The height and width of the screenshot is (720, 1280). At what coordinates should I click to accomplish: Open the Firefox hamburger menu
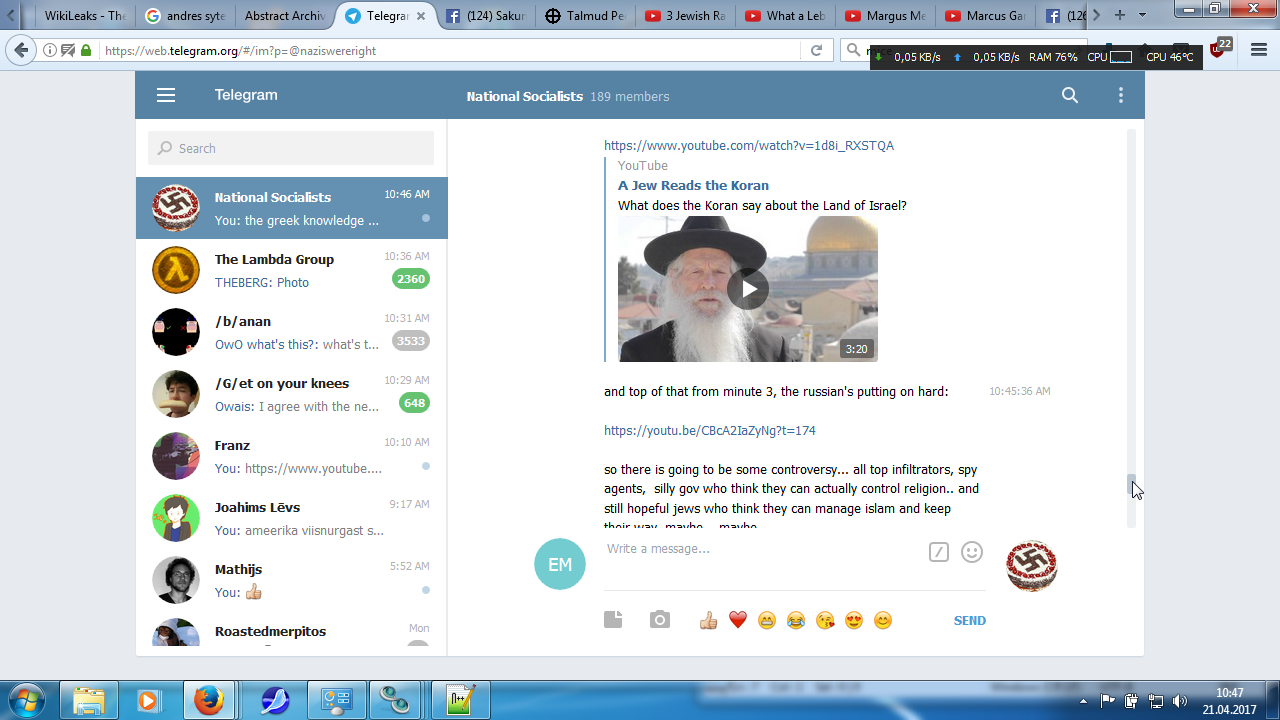pyautogui.click(x=1259, y=50)
